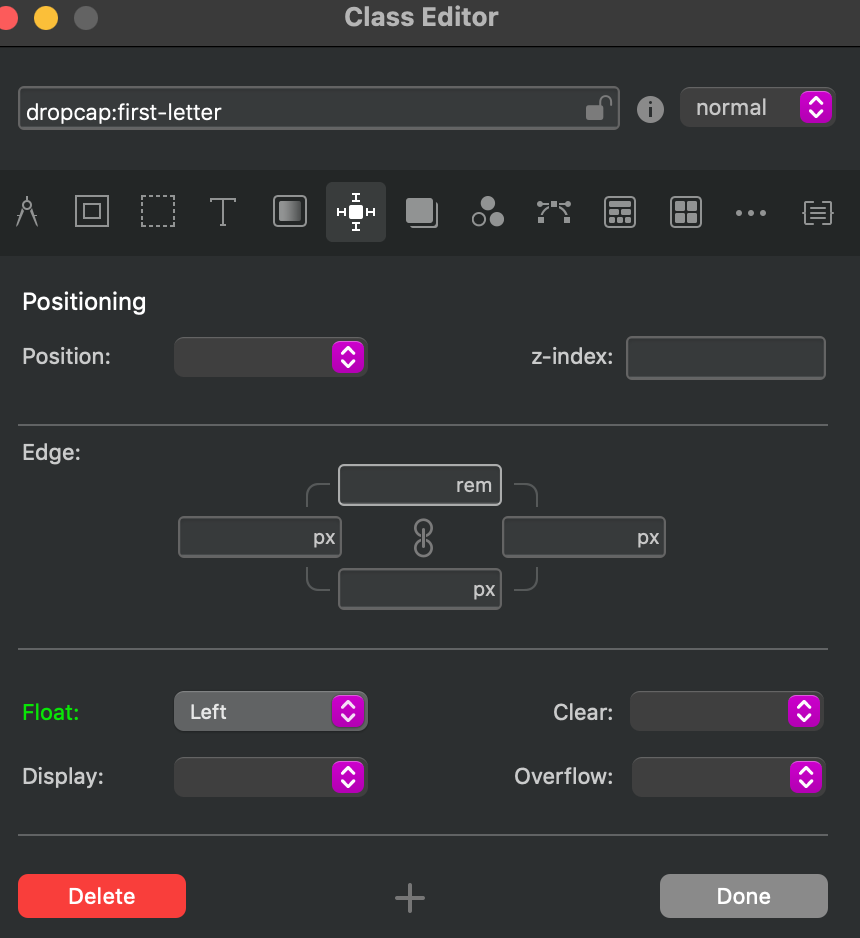Toggle the chain link for edge values
The height and width of the screenshot is (938, 860).
tap(423, 538)
